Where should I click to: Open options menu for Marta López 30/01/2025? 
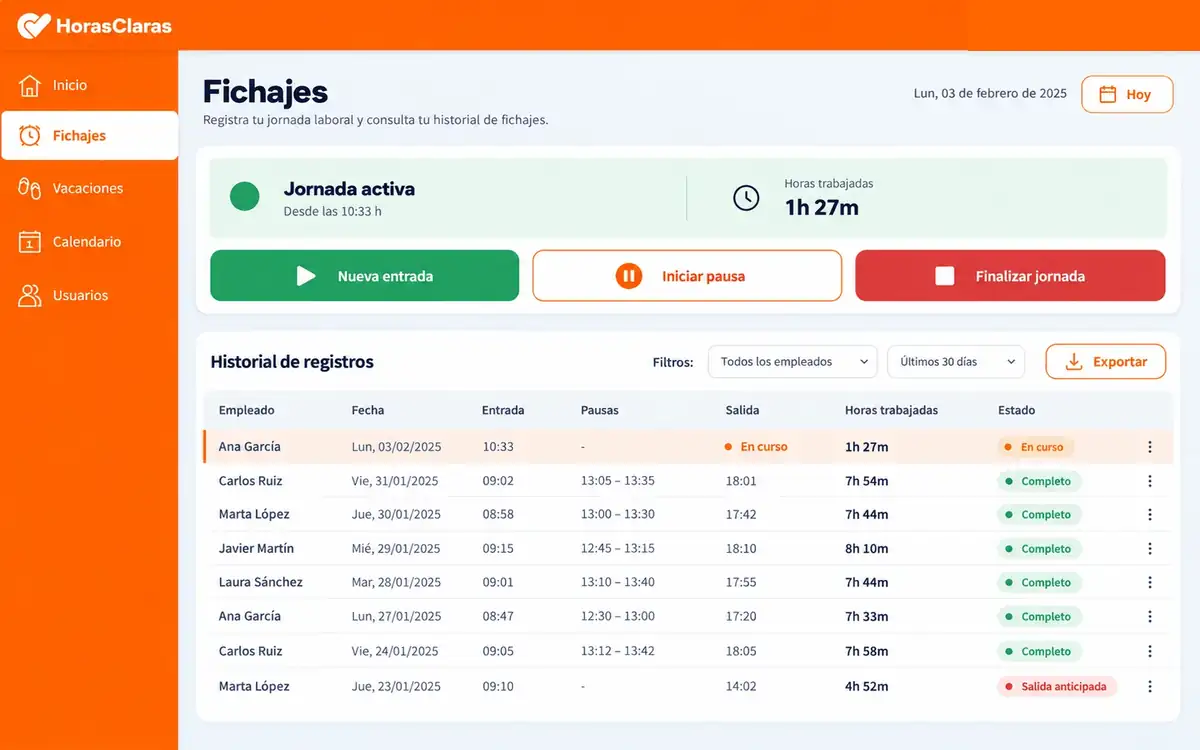pos(1150,514)
